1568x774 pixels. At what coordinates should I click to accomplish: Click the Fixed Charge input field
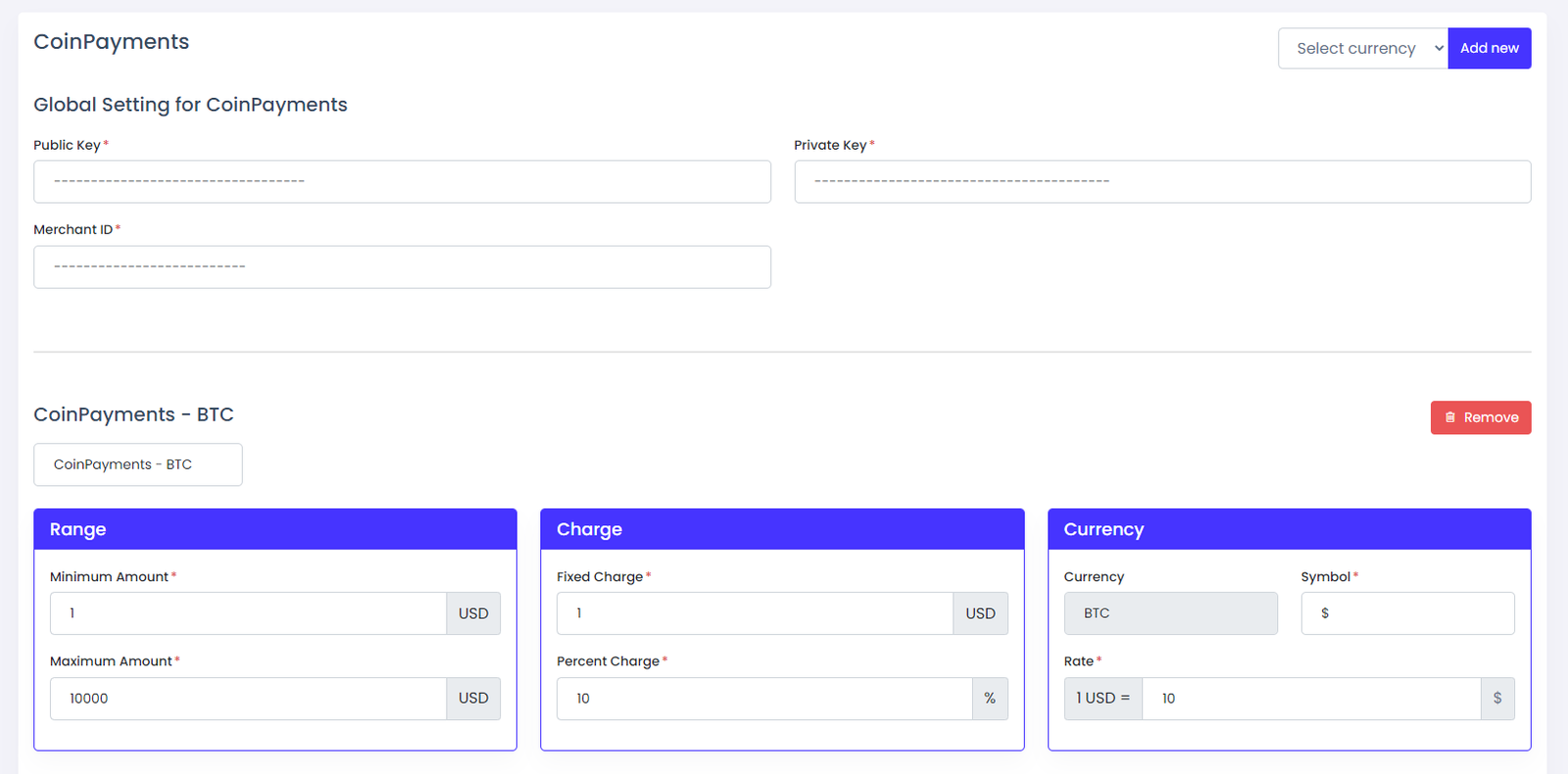coord(755,613)
